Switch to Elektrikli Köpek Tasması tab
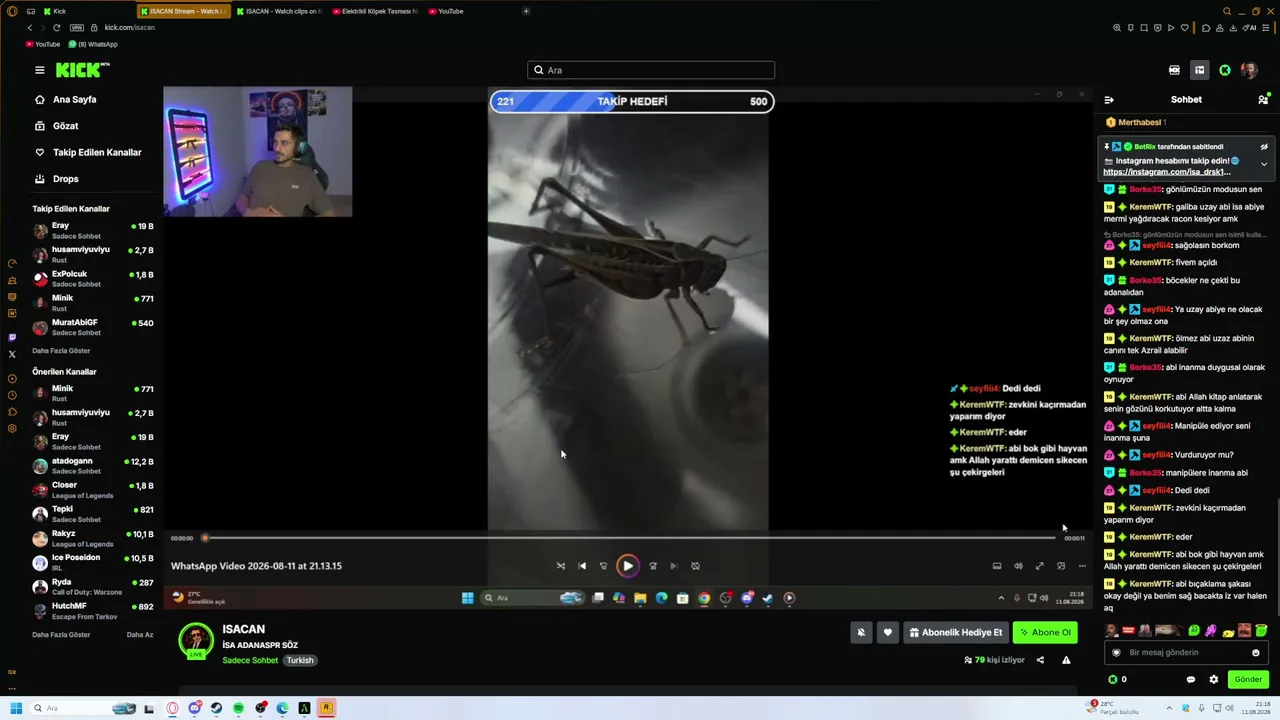The height and width of the screenshot is (720, 1280). tap(376, 11)
